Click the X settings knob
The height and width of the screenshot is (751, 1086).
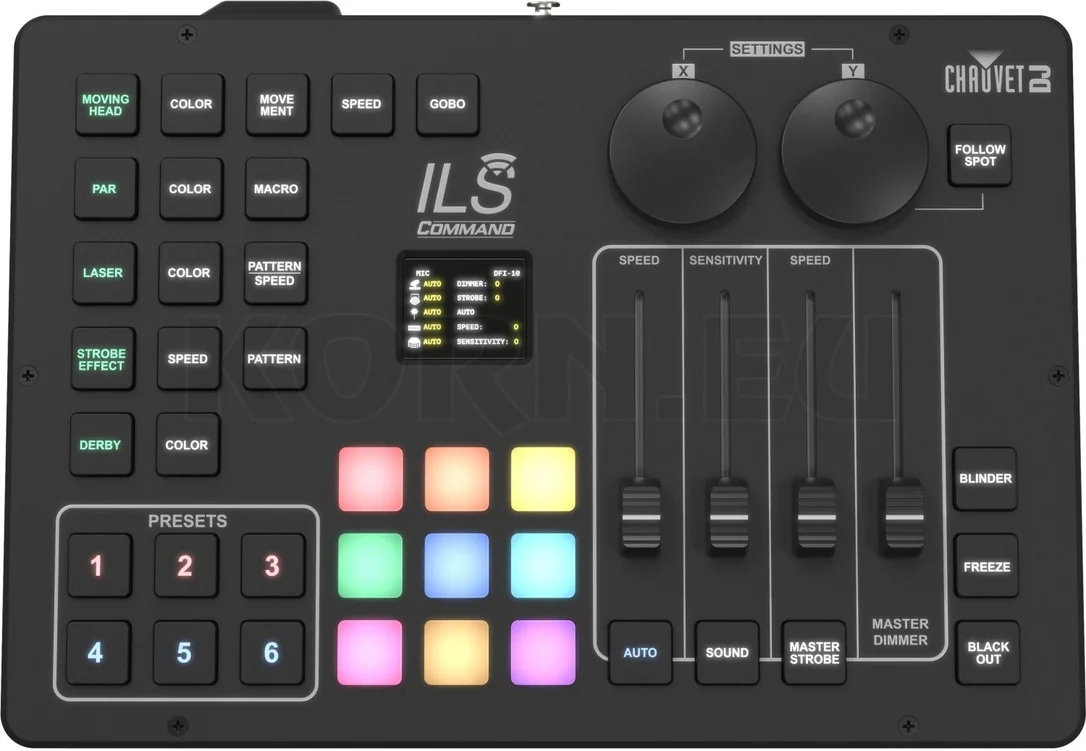tap(682, 151)
